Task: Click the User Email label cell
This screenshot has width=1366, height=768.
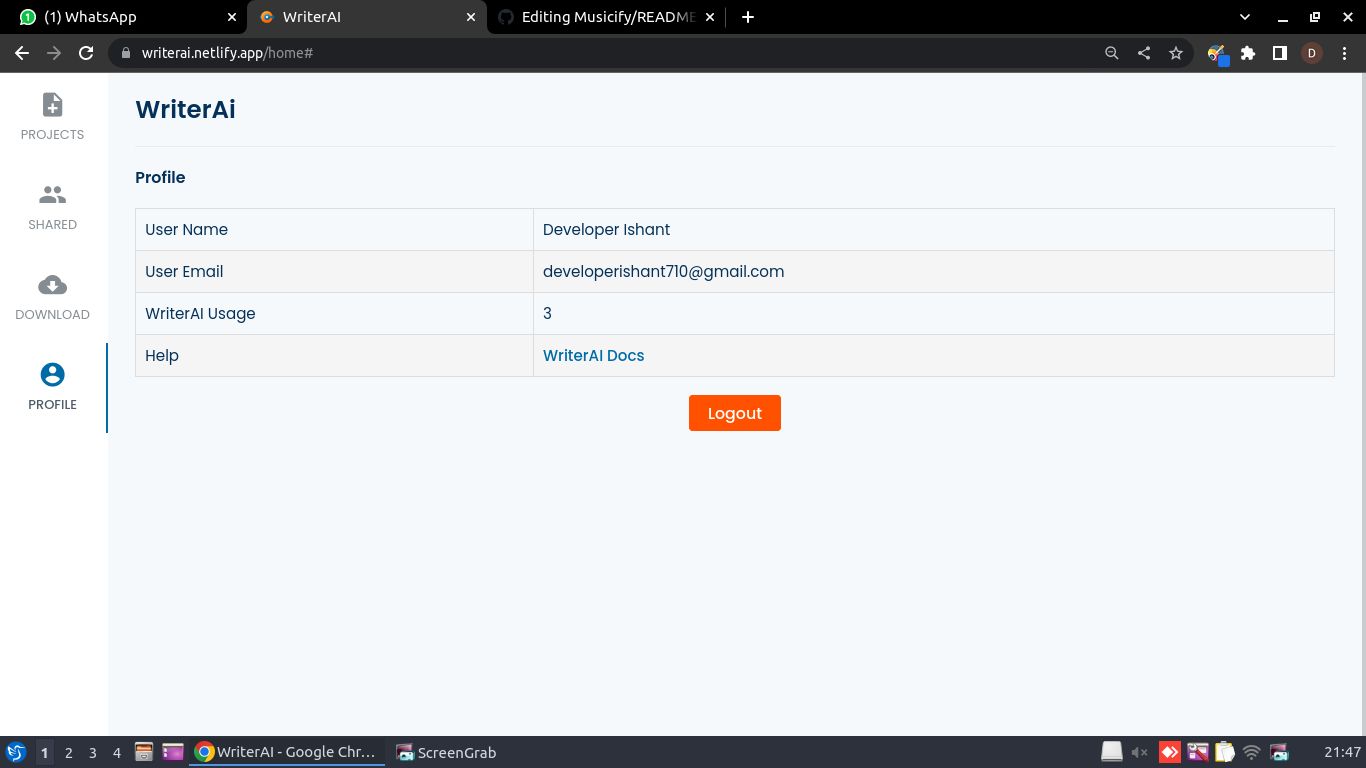Action: click(334, 271)
